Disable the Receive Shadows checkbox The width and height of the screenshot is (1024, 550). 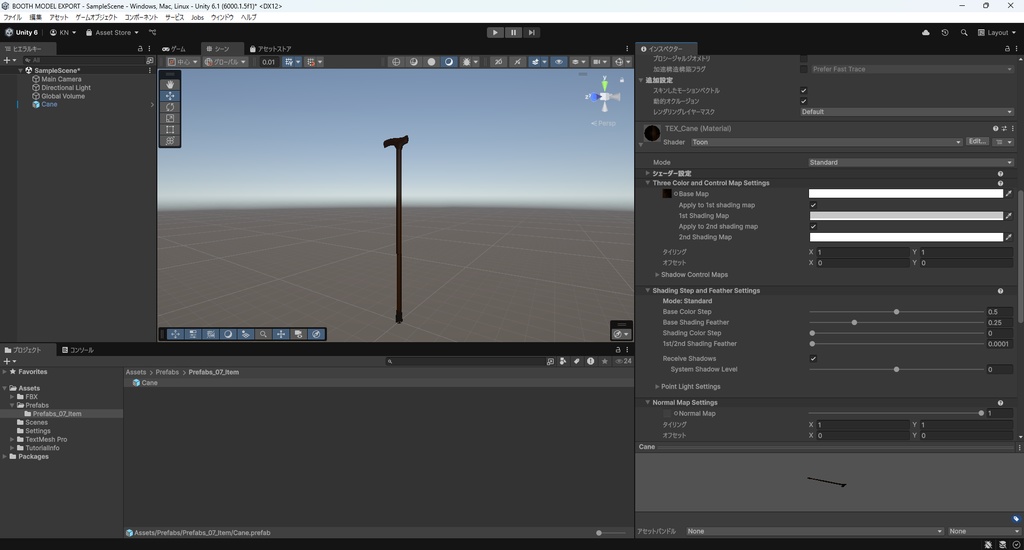[x=813, y=358]
